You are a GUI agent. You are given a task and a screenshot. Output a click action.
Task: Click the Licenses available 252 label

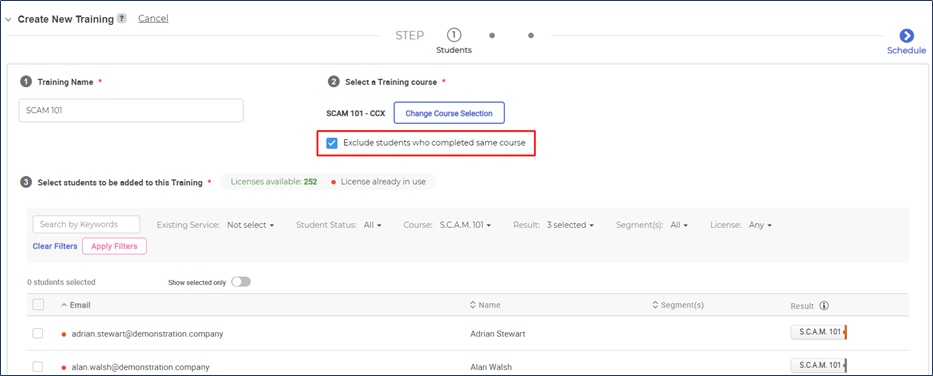click(x=274, y=182)
